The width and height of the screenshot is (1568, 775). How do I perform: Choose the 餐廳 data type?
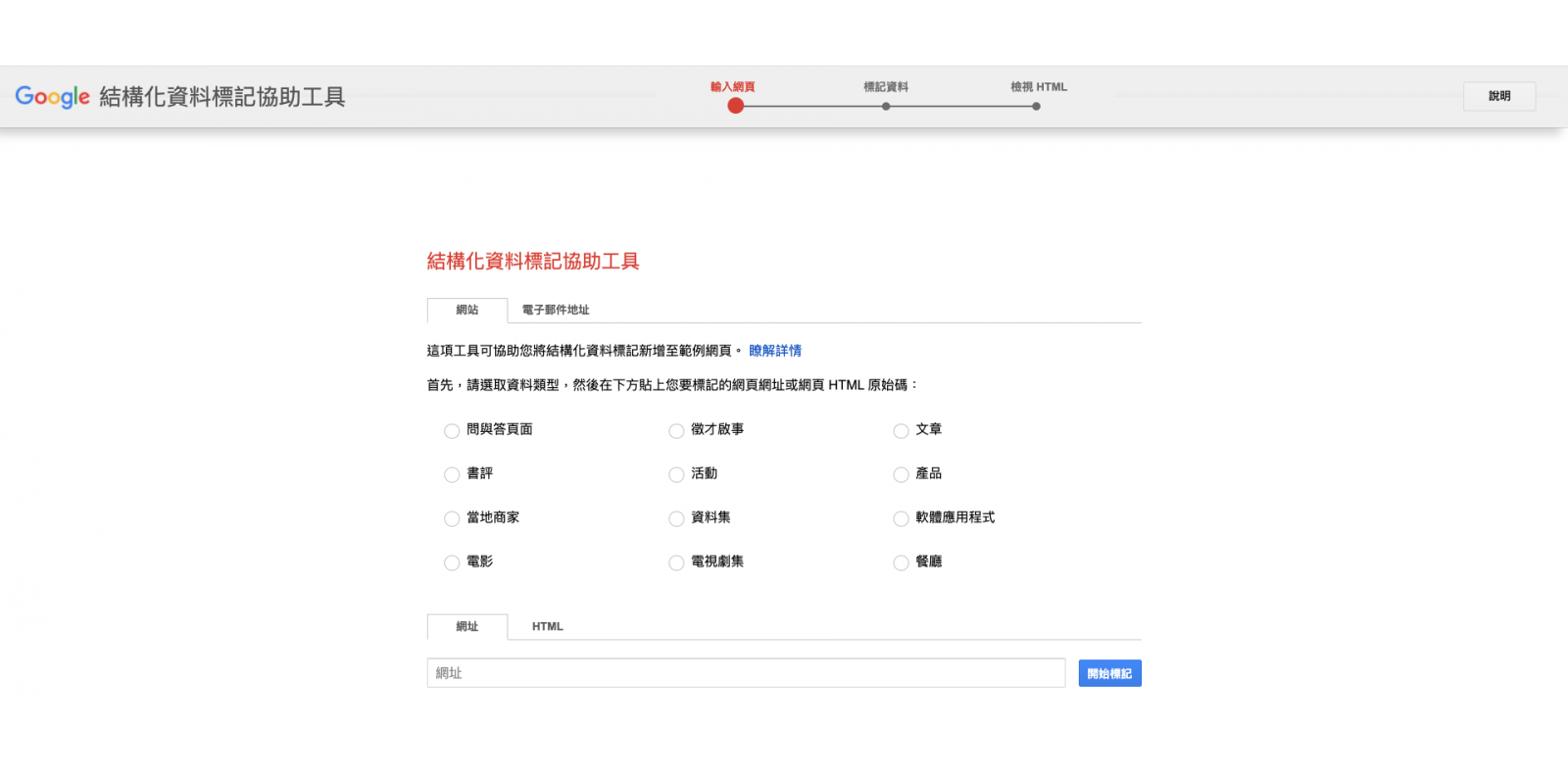pos(901,563)
